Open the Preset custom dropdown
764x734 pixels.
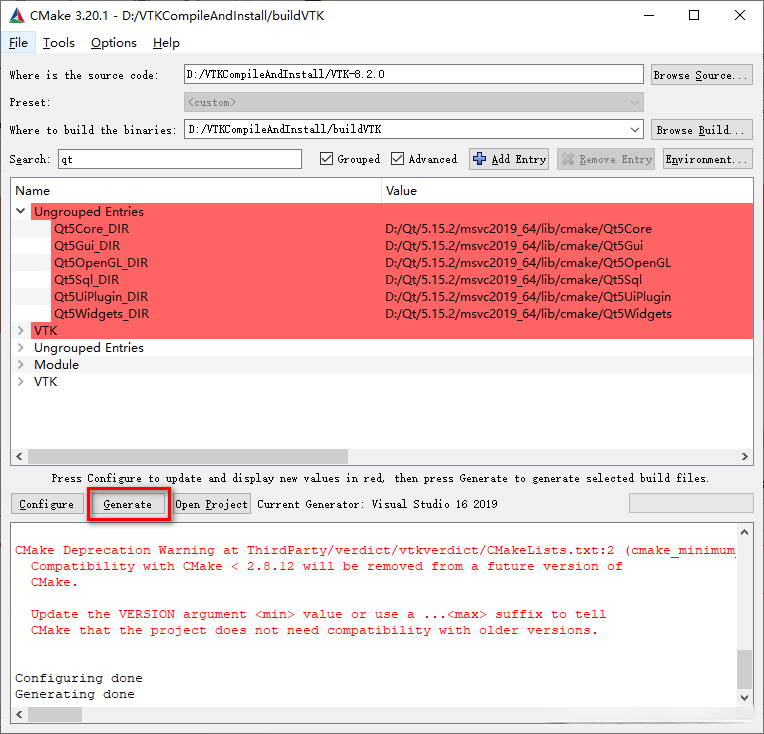[414, 102]
